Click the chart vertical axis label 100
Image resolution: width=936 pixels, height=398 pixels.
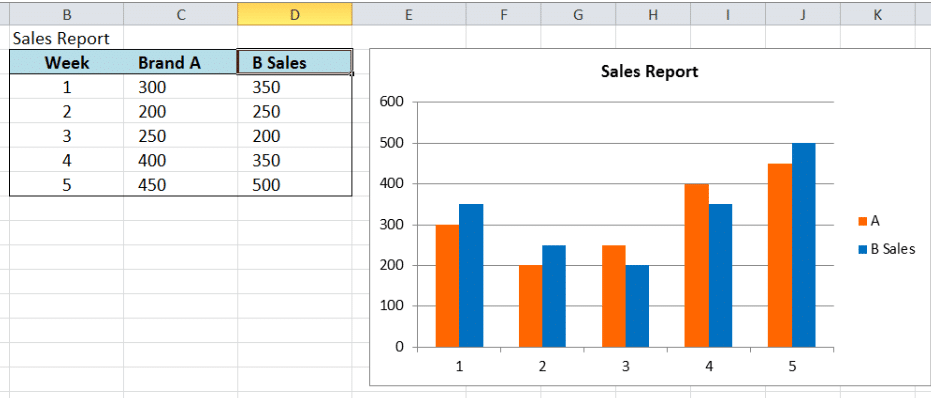(x=391, y=306)
